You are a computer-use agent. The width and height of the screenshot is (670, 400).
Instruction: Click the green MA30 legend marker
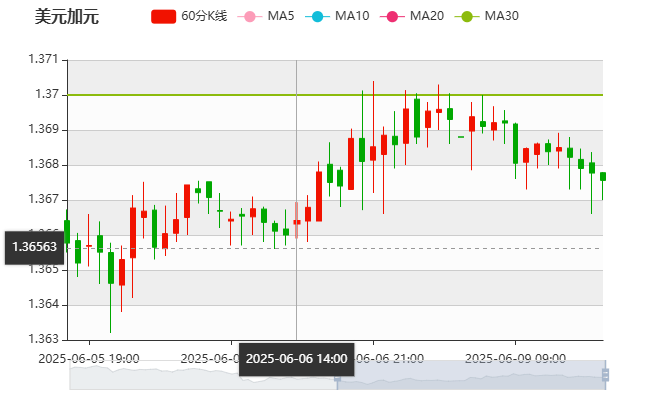coord(467,17)
